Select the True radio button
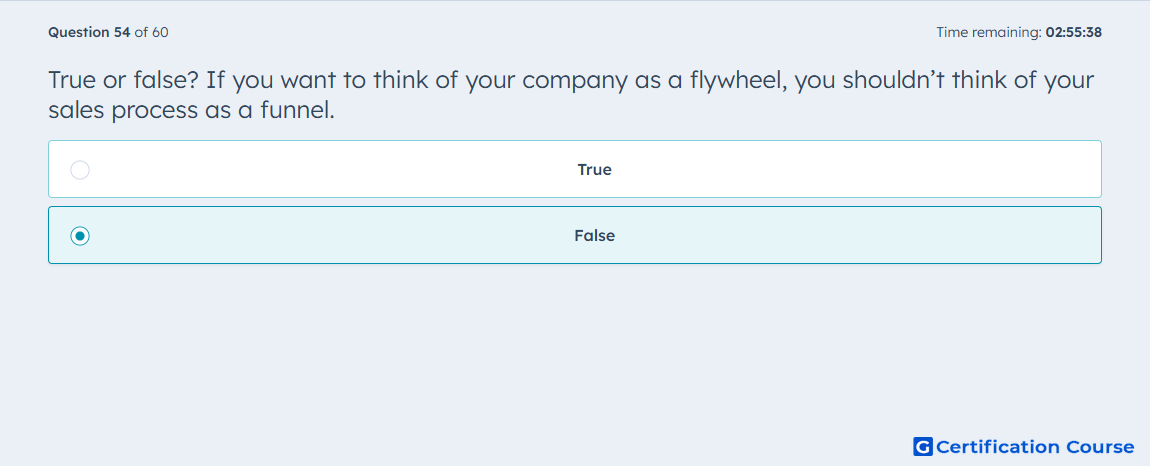1150x466 pixels. (80, 170)
